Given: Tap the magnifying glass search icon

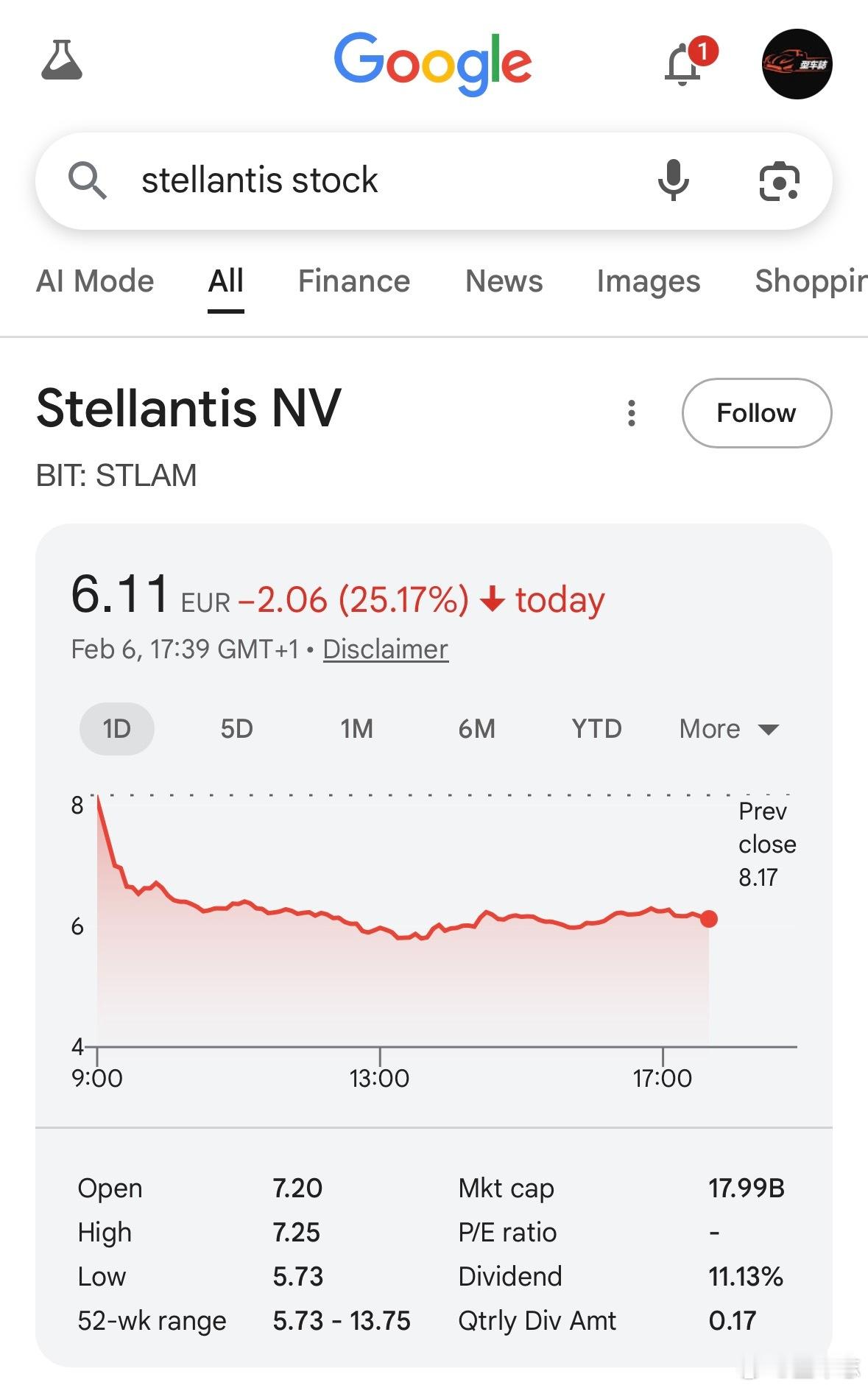Looking at the screenshot, I should point(88,180).
